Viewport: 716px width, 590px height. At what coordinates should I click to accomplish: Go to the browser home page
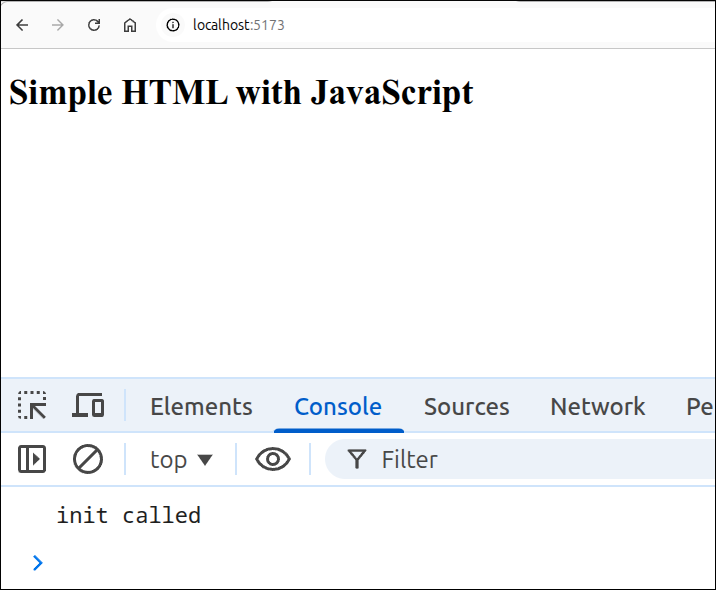pyautogui.click(x=130, y=25)
